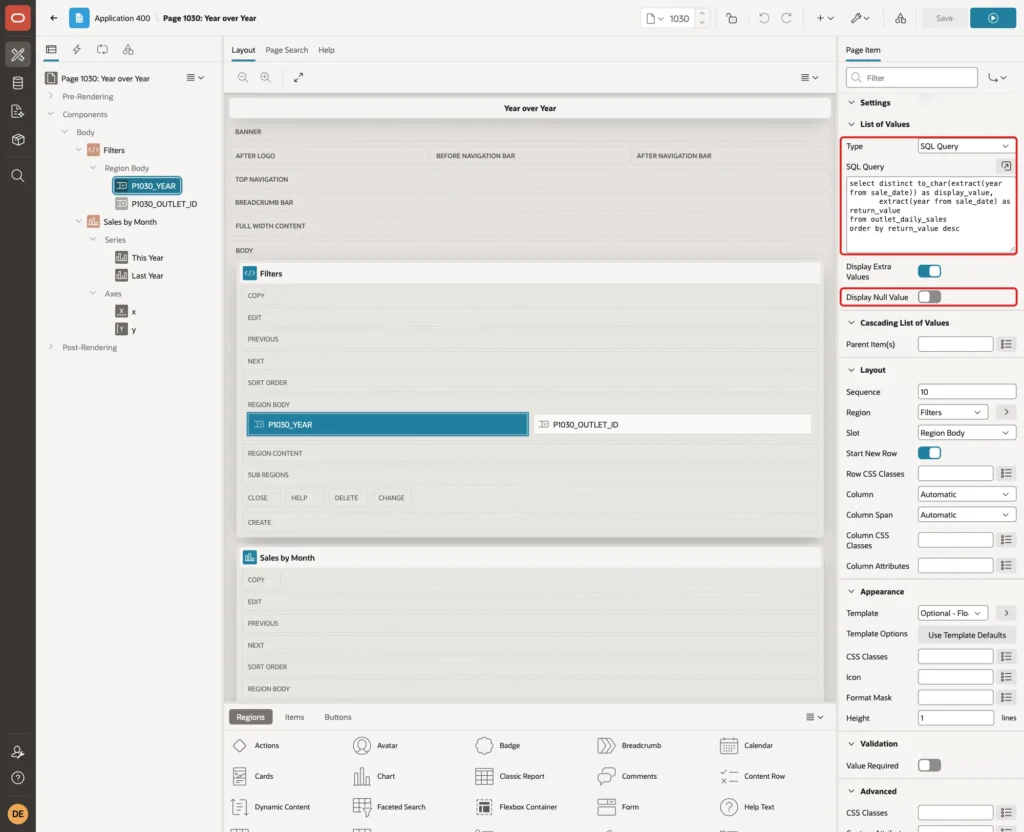Click the zoom in magnifier in Layout
This screenshot has height=832, width=1024.
[266, 77]
